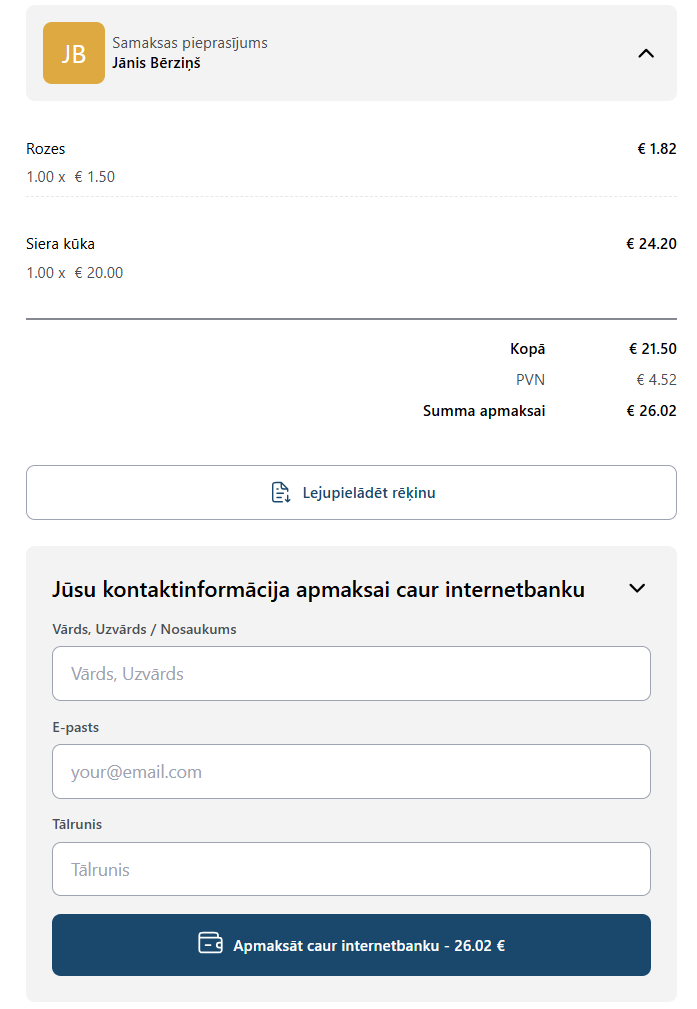Viewport: 697px width, 1009px height.
Task: Collapse the kontaktinformācija section chevron
Action: pos(637,588)
